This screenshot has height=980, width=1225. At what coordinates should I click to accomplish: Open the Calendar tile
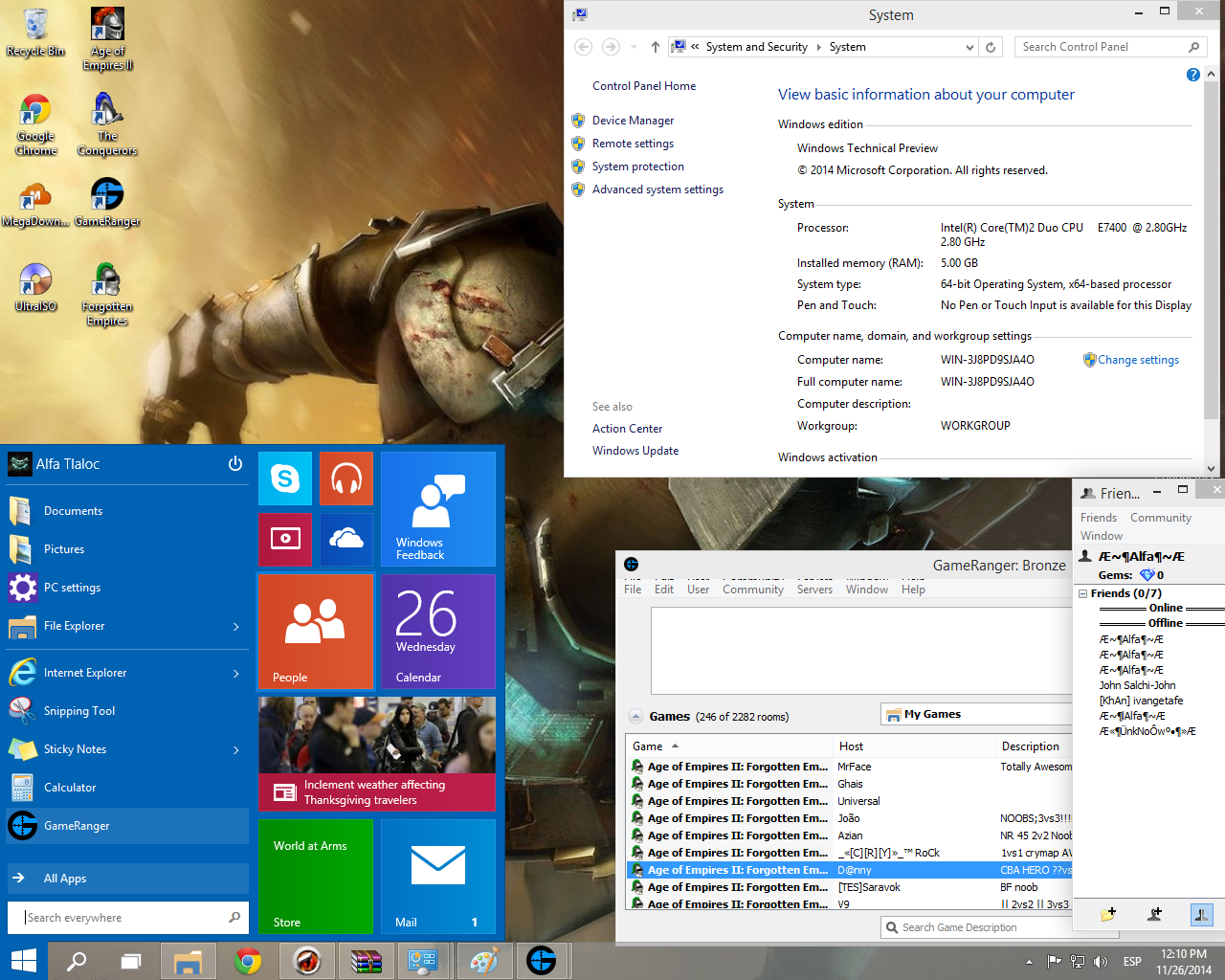[x=438, y=631]
